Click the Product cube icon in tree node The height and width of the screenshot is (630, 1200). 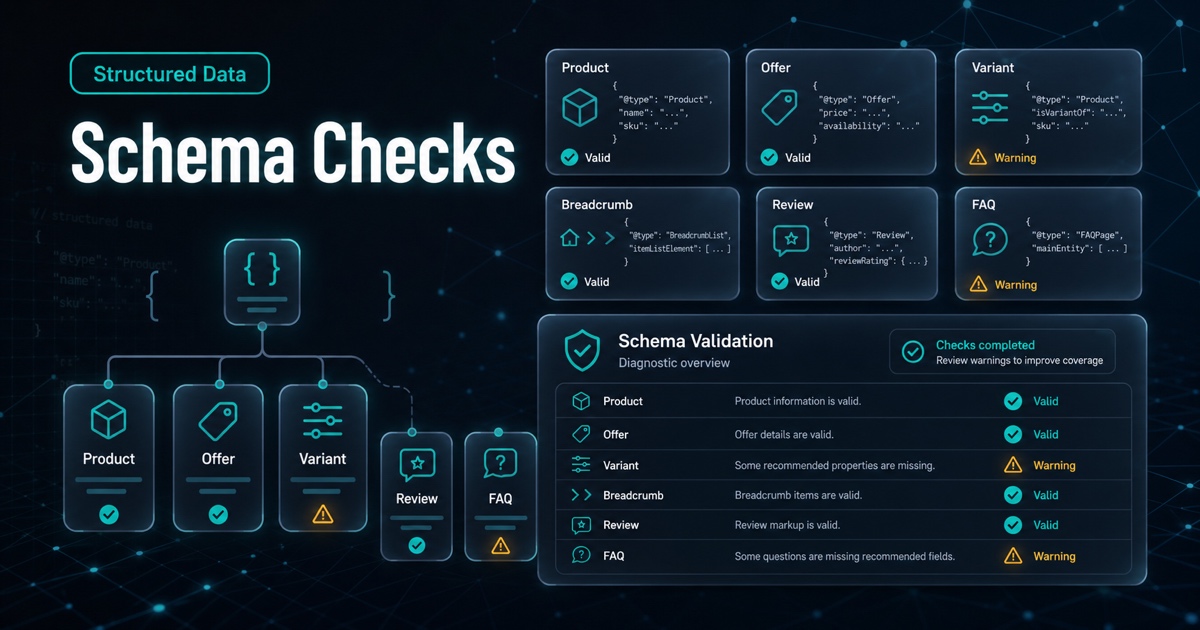[x=108, y=419]
